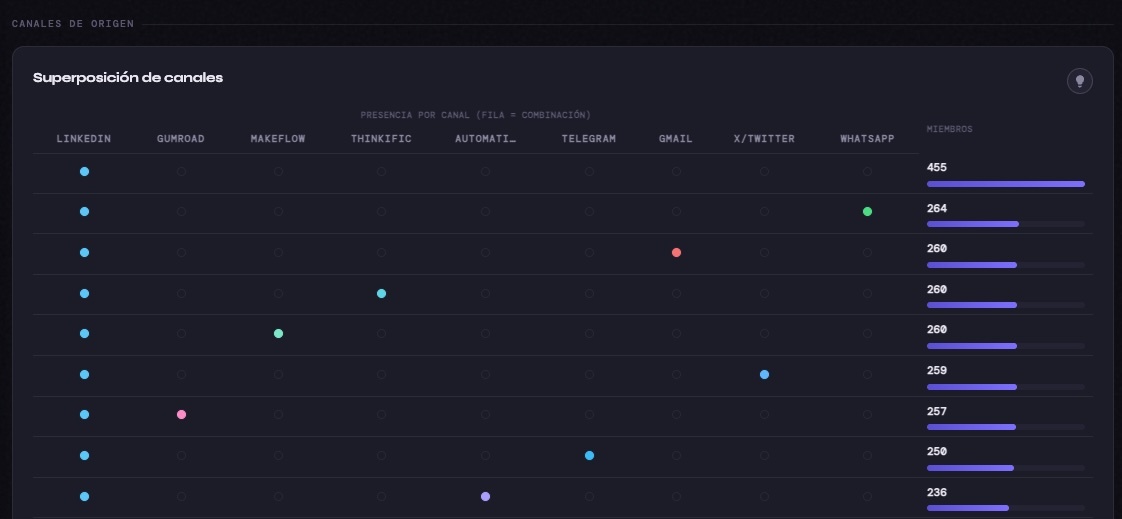Click the green WhatsApp dot in 264 row
1122x519 pixels.
tap(867, 211)
